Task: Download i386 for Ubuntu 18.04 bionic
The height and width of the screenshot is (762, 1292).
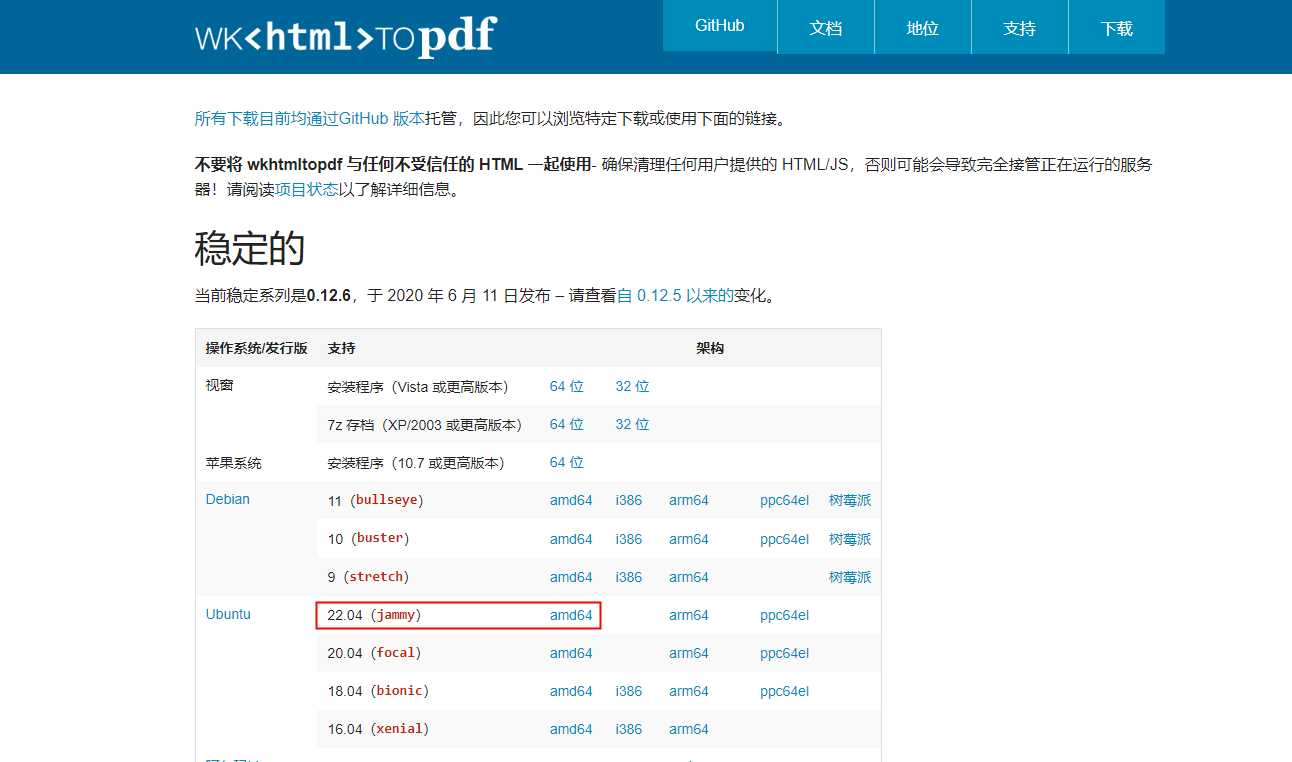Action: pos(629,691)
